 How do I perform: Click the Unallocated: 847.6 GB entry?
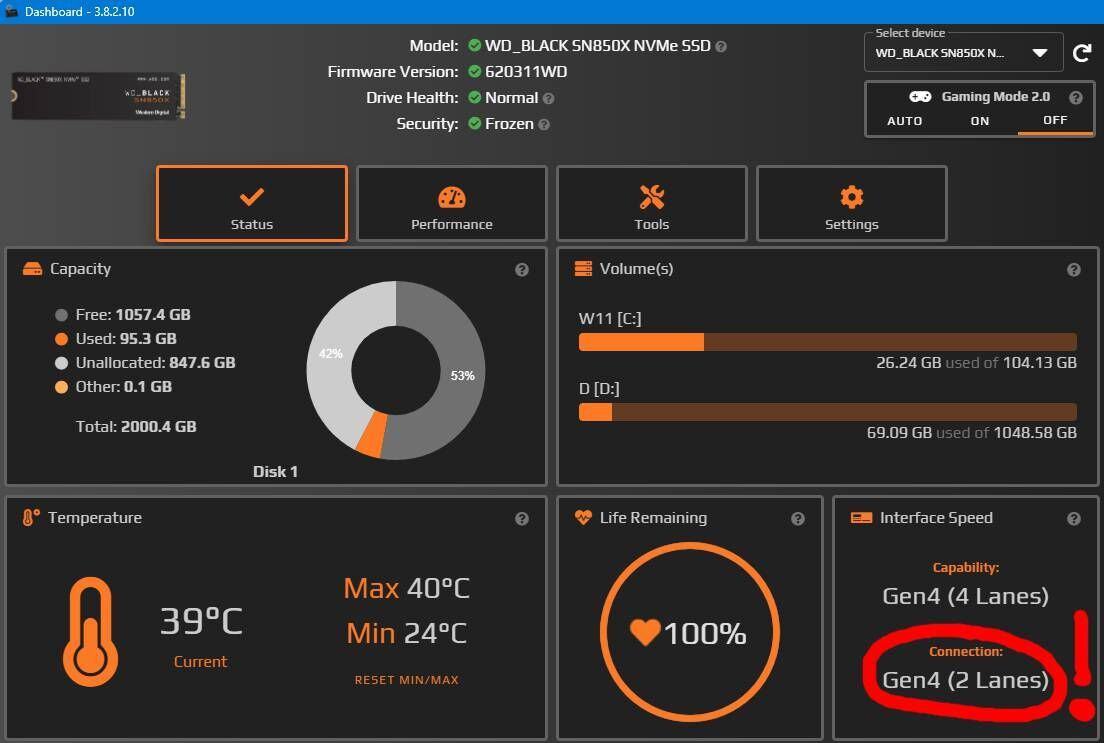click(156, 363)
